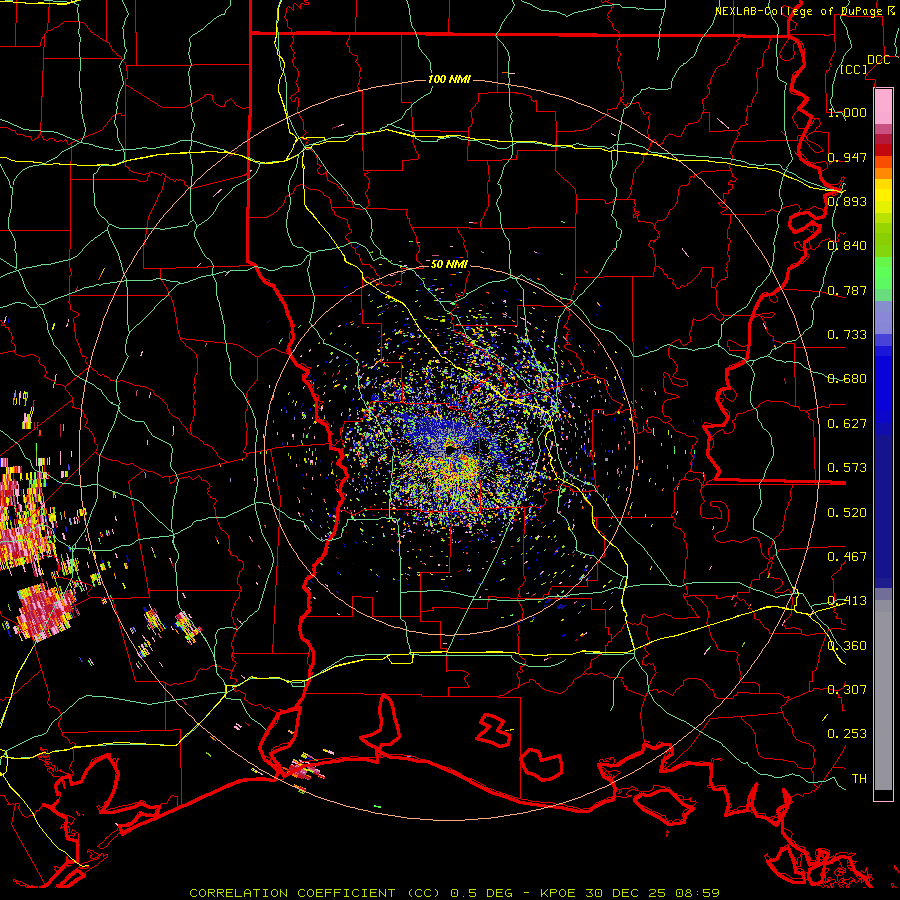900x900 pixels.
Task: Click the TH label at the scale bottom
Action: coord(859,779)
